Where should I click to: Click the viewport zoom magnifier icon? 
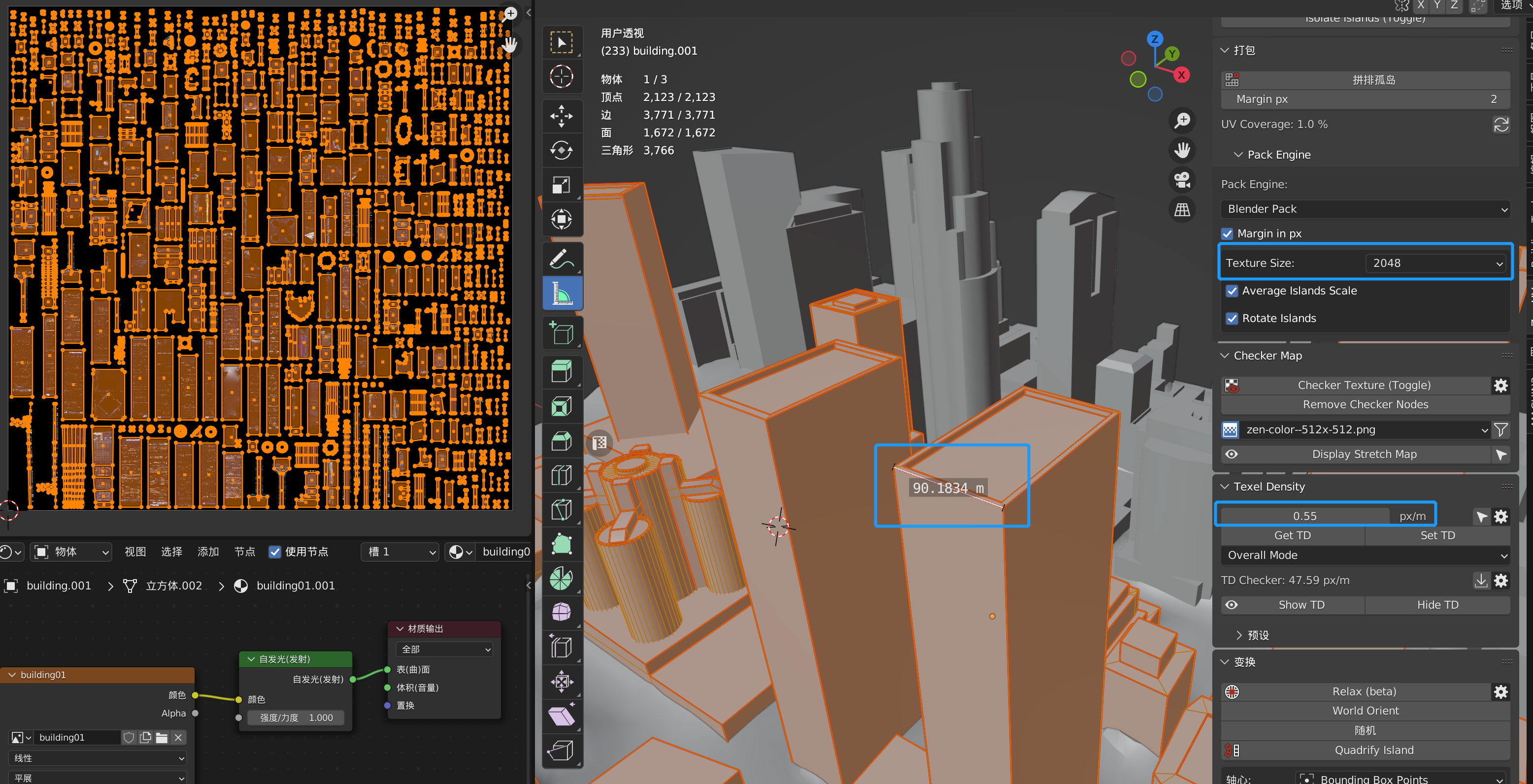point(1182,120)
